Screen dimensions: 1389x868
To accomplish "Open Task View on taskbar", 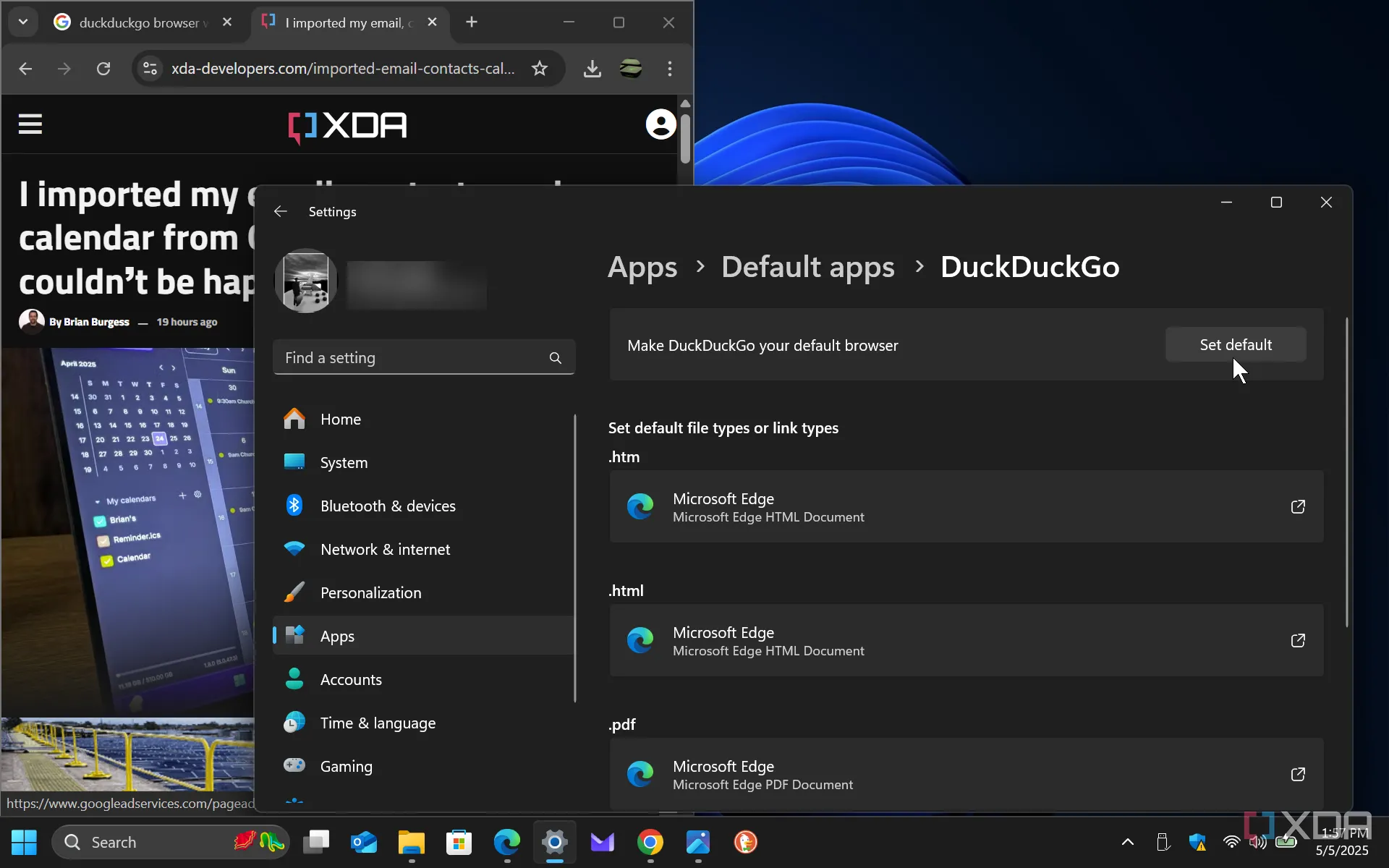I will coord(316,842).
